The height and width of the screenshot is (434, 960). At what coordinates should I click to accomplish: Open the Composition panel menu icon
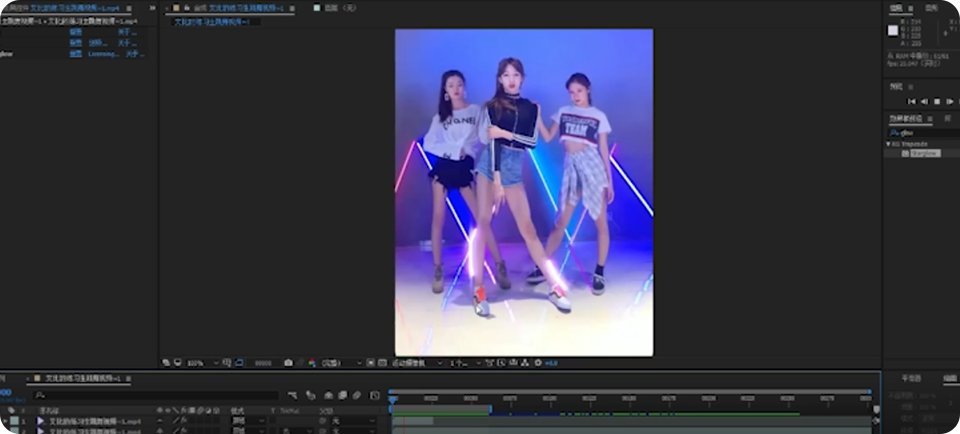(x=290, y=9)
